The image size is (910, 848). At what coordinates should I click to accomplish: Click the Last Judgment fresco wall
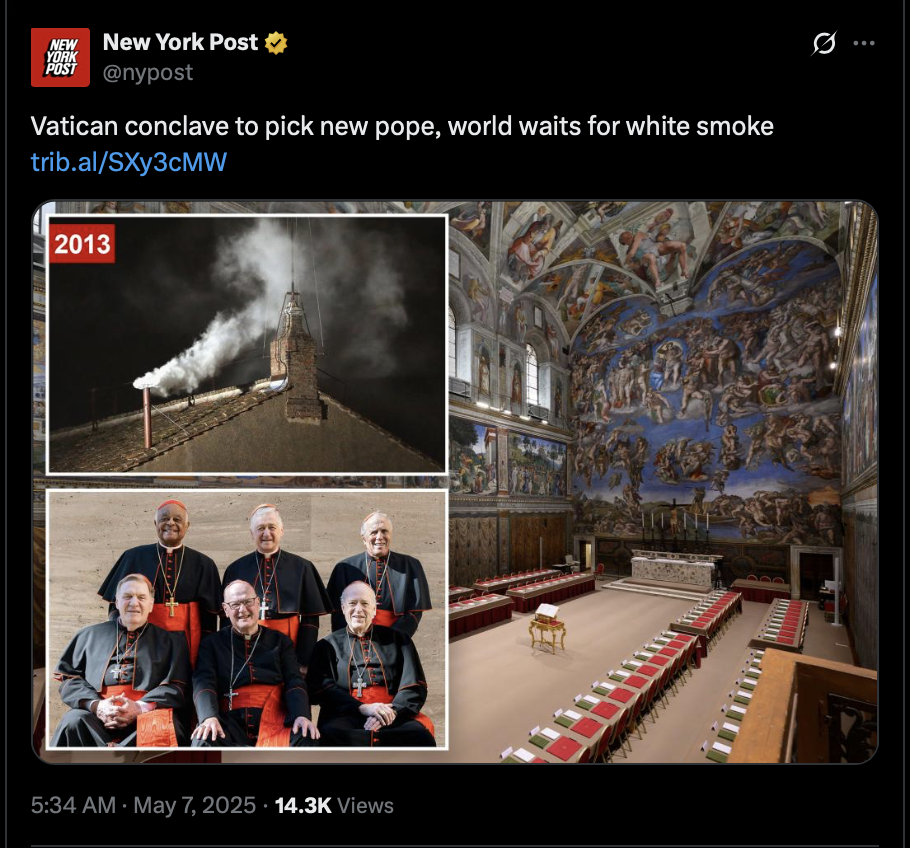705,395
